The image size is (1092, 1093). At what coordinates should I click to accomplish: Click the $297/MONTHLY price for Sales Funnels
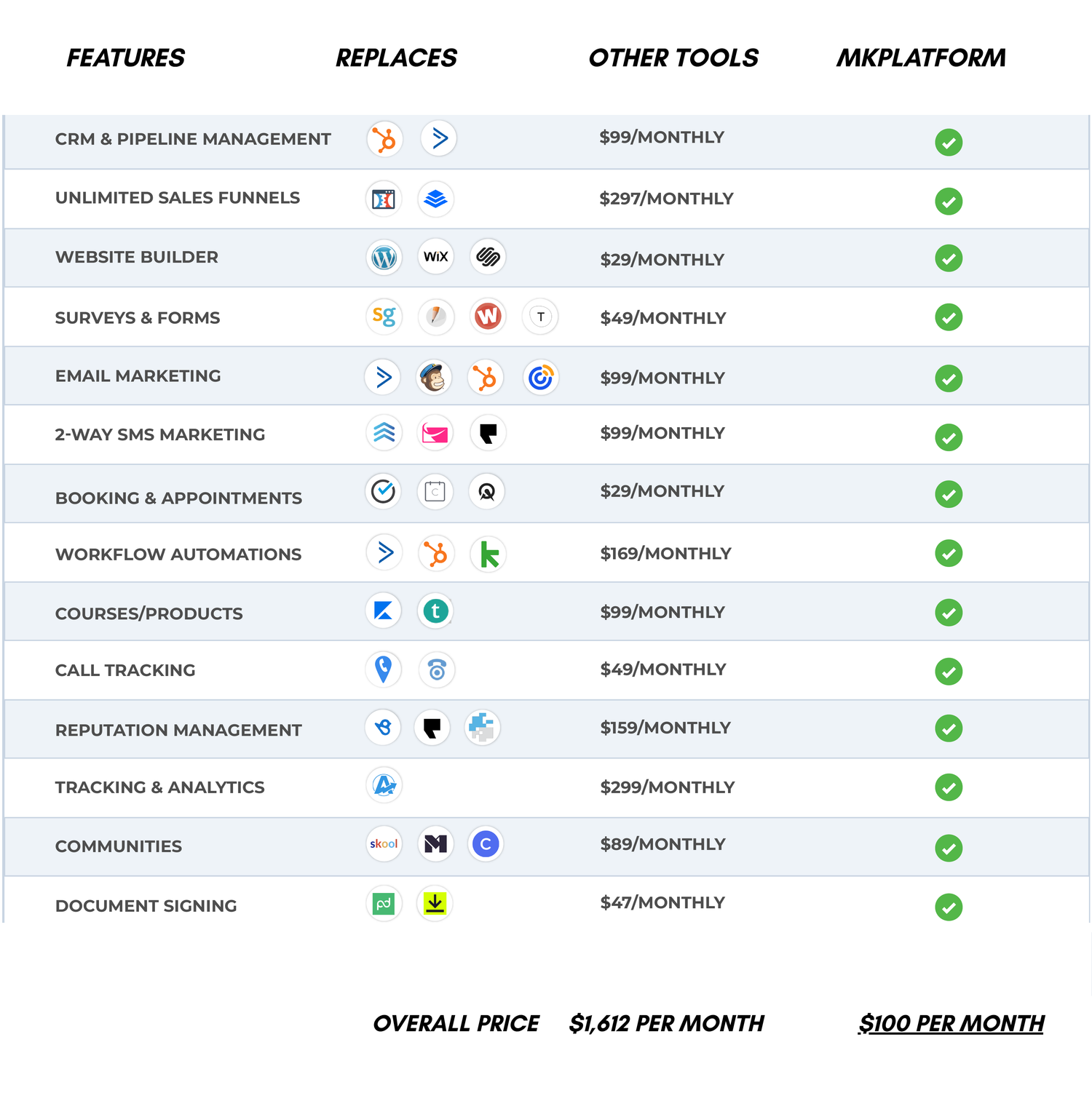coord(666,199)
